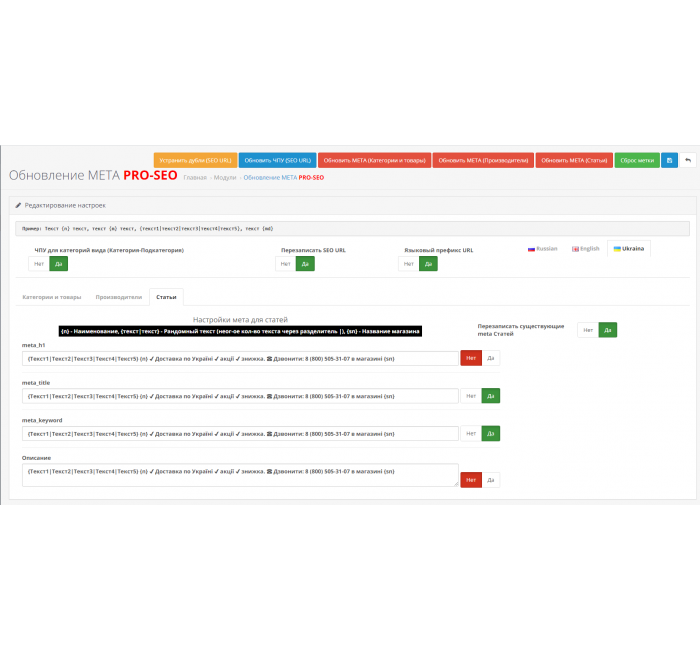Click the back arrow icon button
The height and width of the screenshot is (650, 700).
coord(688,160)
